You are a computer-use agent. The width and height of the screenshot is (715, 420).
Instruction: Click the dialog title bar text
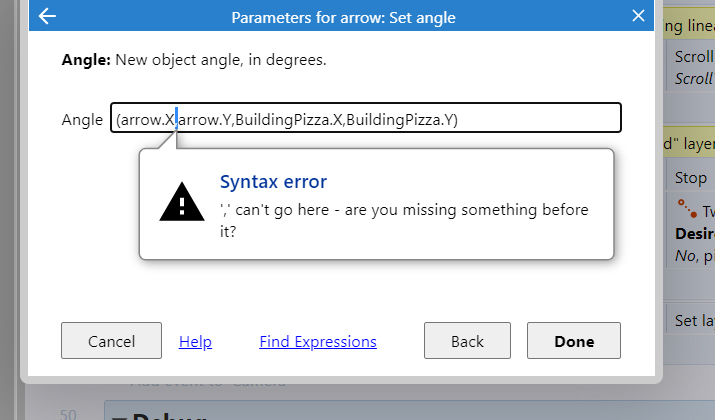pos(343,17)
